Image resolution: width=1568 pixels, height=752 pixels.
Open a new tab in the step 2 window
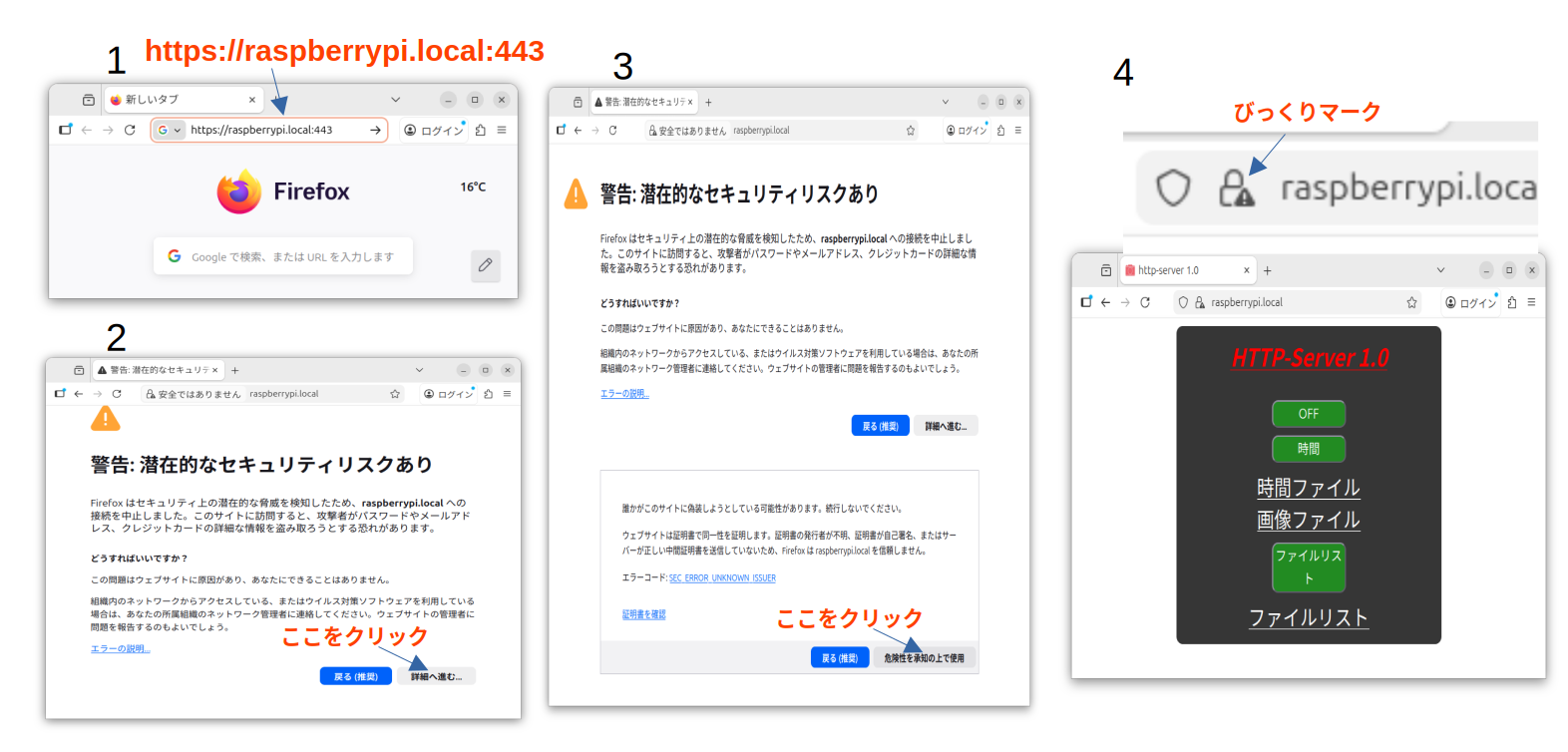tap(235, 370)
